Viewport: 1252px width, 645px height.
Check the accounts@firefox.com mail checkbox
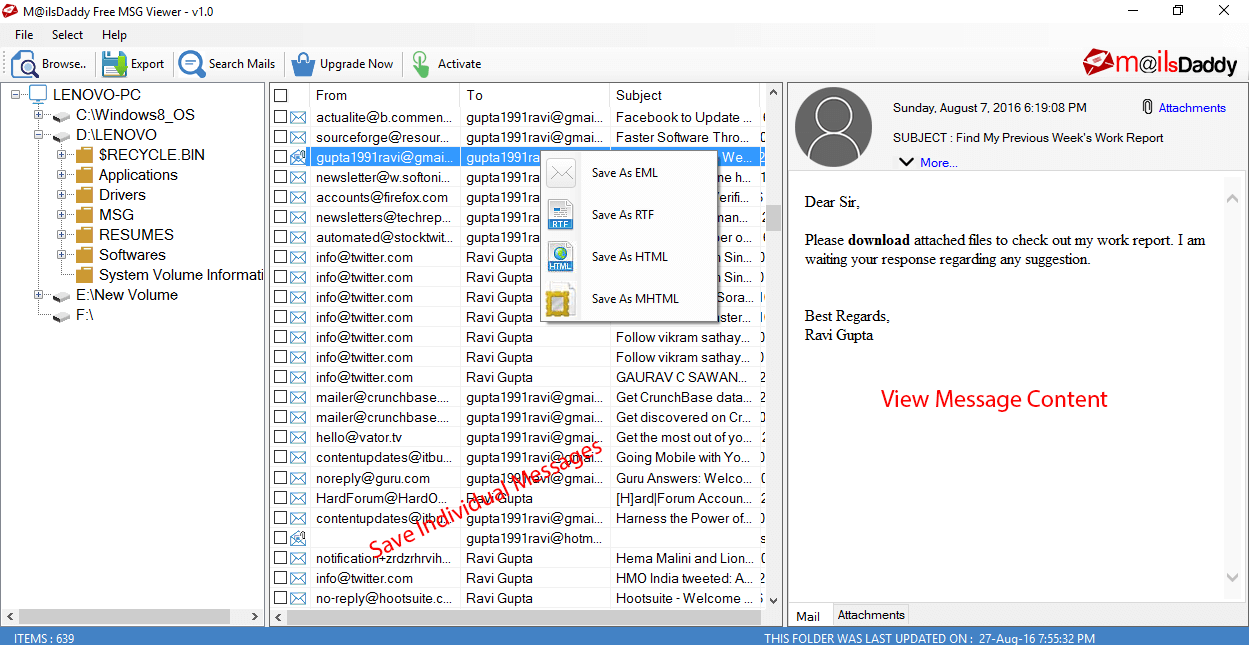click(x=281, y=197)
